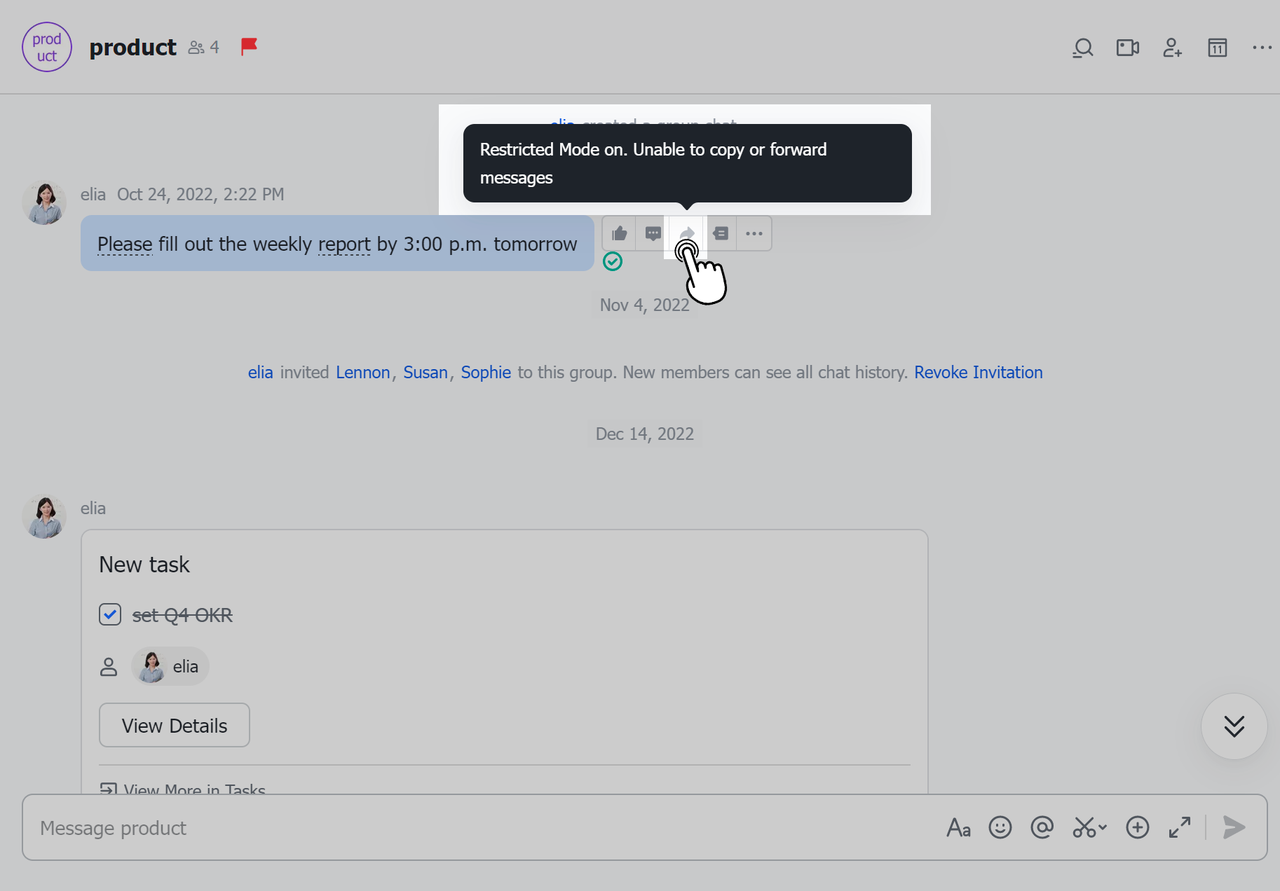Give a thumbs-up reaction to elia's message

(x=618, y=232)
